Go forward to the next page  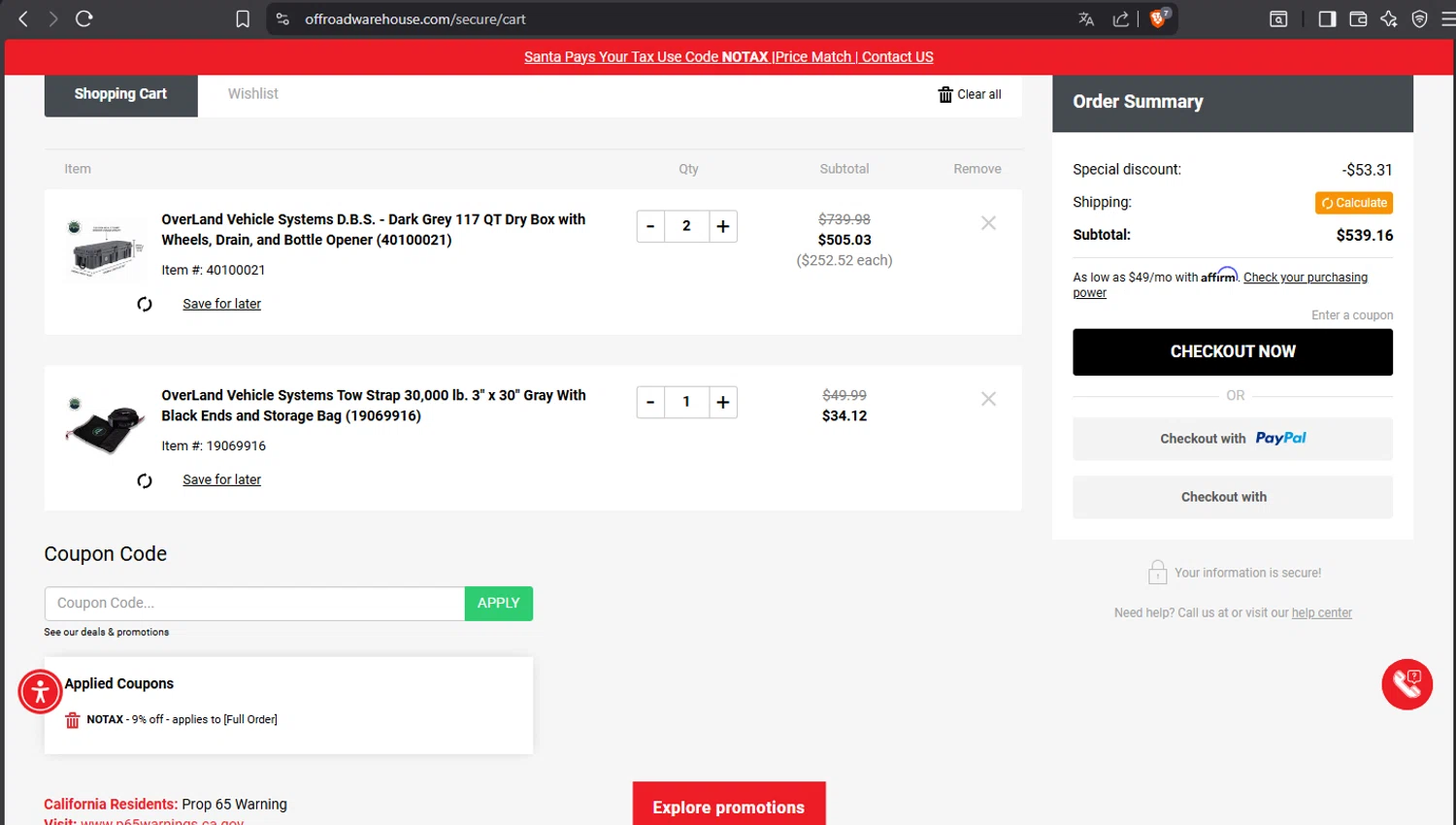click(x=53, y=18)
